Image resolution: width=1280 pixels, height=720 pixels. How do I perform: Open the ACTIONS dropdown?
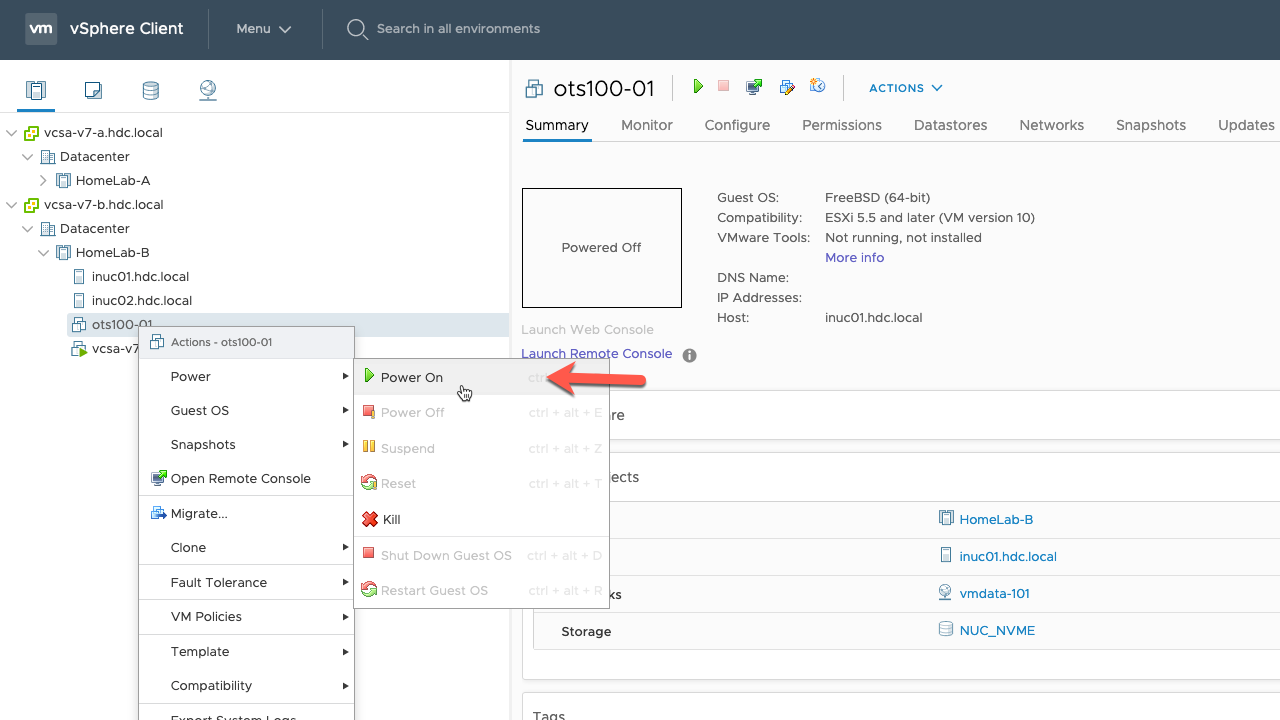tap(906, 88)
